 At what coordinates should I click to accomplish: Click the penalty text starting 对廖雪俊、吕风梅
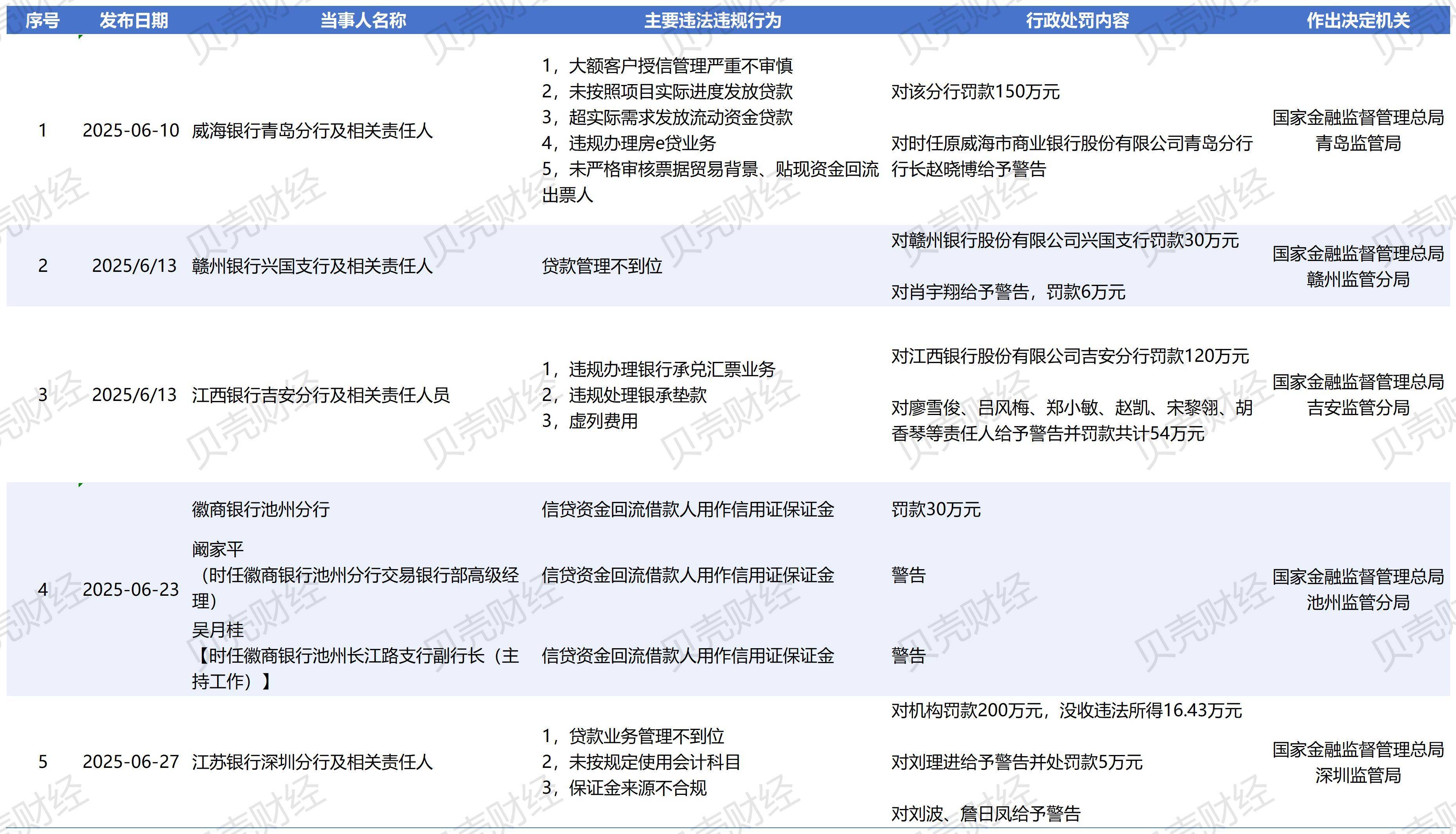pyautogui.click(x=1072, y=421)
